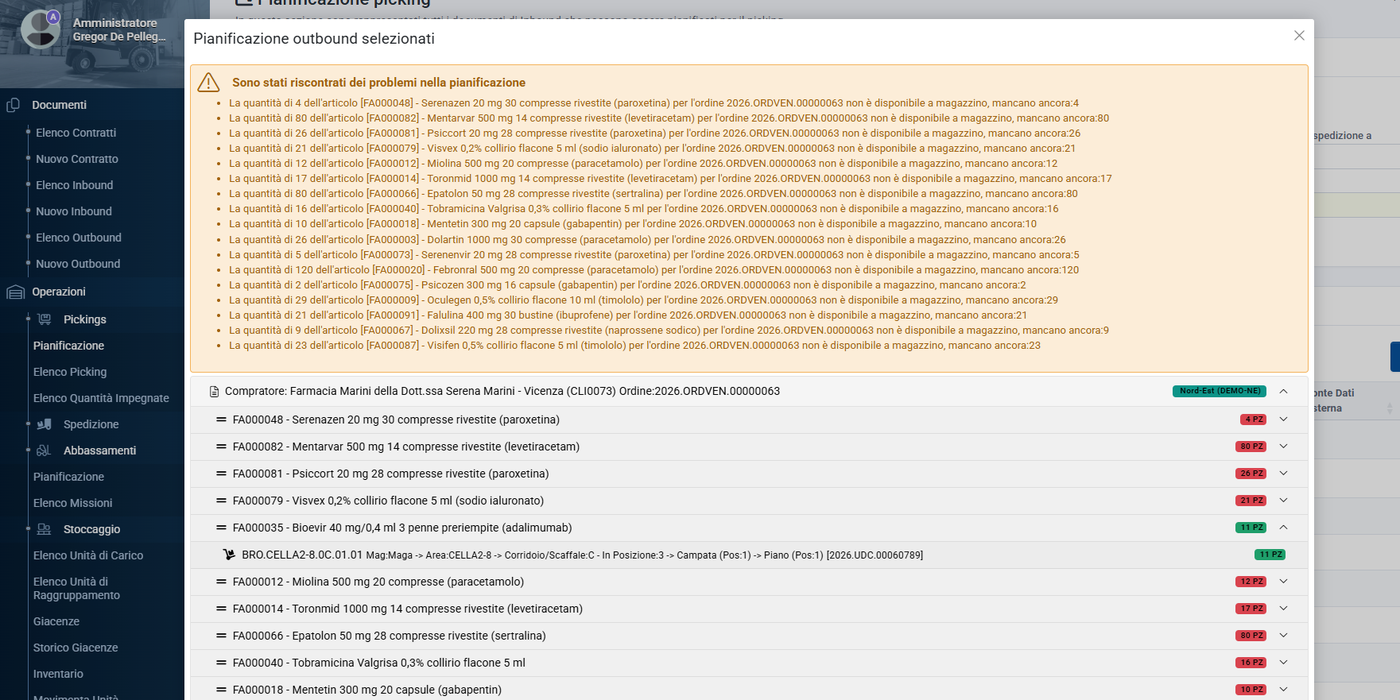
Task: Open Elenco Missioni under Abbassamenti
Action: pos(73,503)
